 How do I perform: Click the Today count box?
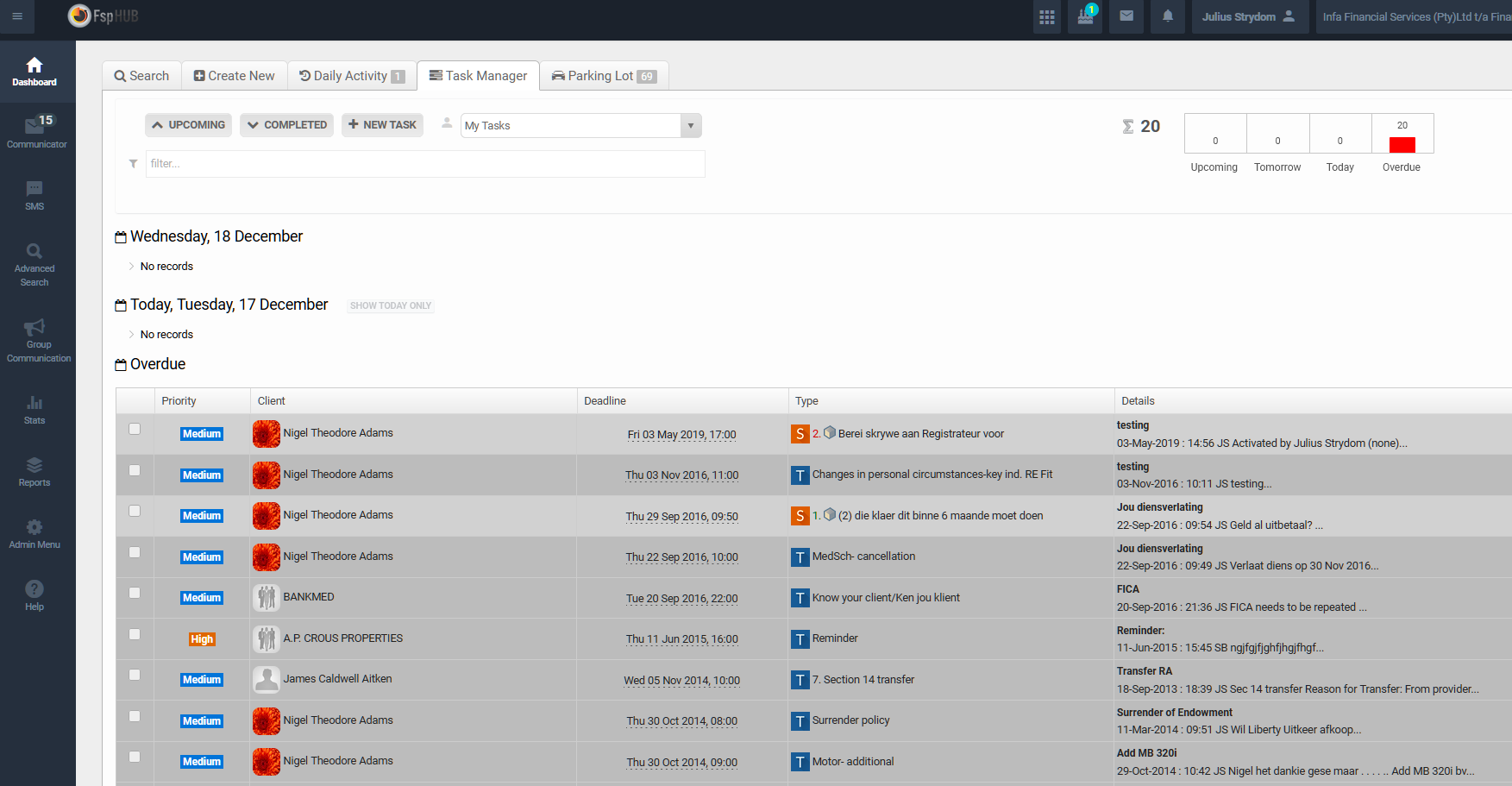1340,134
